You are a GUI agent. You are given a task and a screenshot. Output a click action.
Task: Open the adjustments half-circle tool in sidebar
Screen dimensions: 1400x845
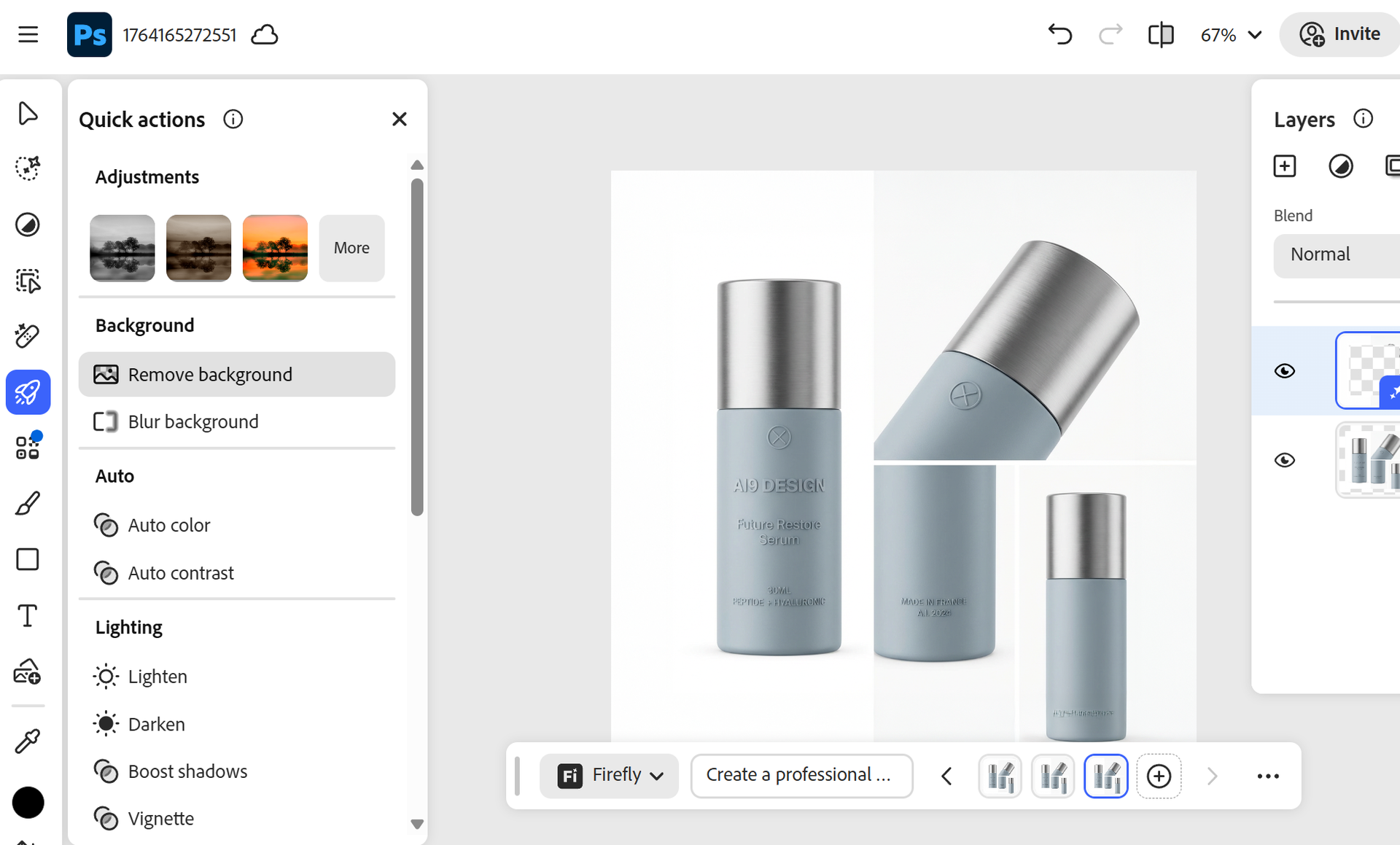pos(28,225)
